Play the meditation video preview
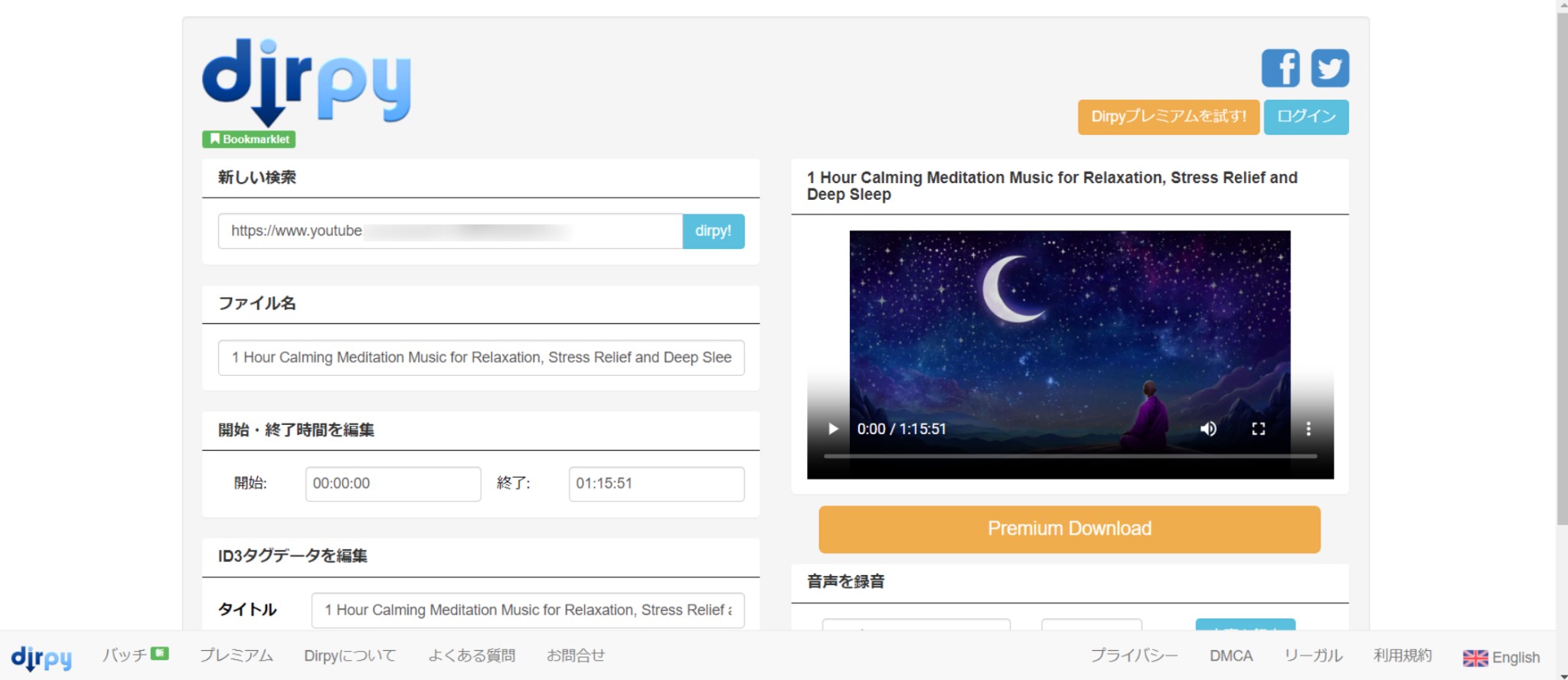 833,429
